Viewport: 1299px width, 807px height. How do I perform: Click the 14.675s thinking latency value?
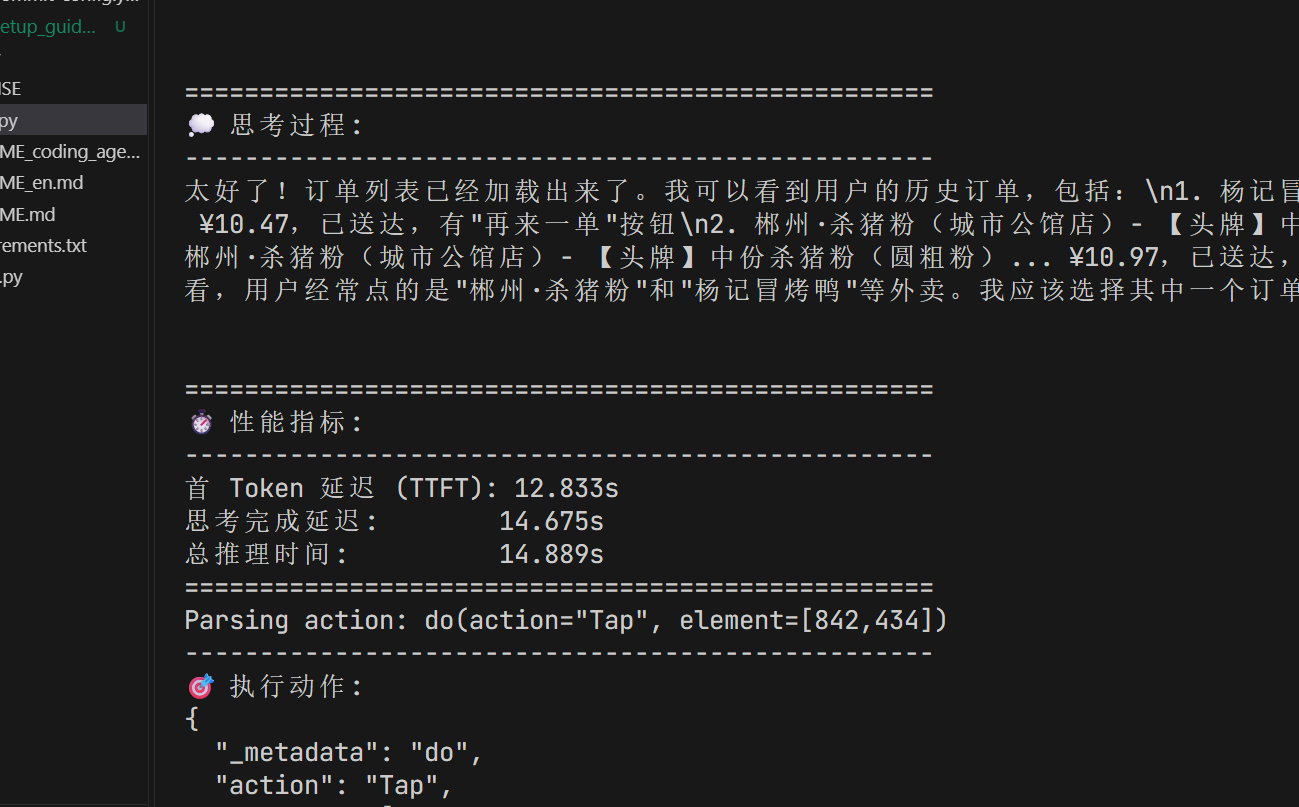(x=551, y=521)
